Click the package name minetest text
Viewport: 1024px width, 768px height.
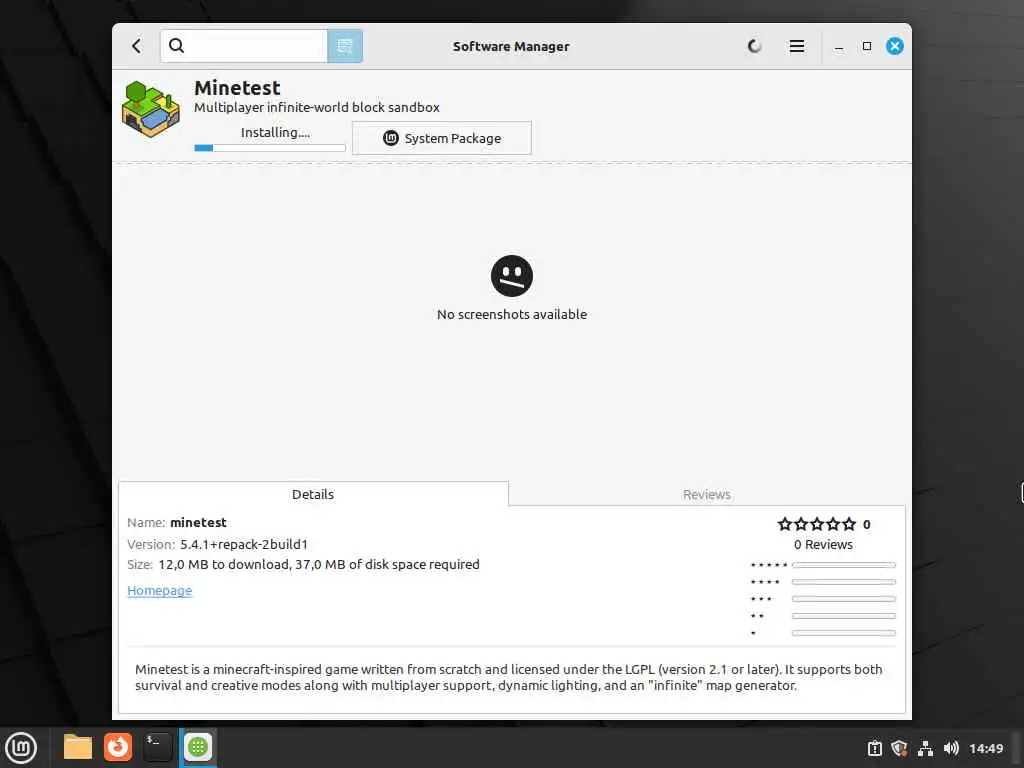(x=199, y=522)
